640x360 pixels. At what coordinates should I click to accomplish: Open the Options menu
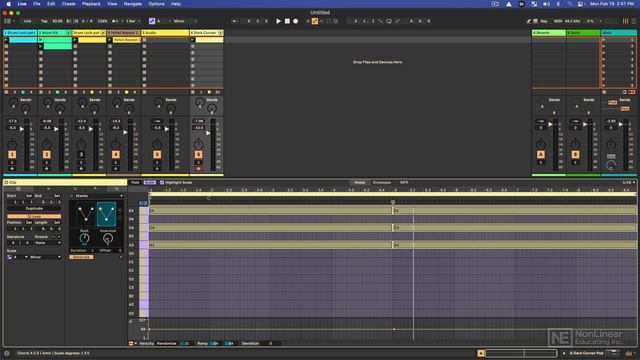(156, 4)
